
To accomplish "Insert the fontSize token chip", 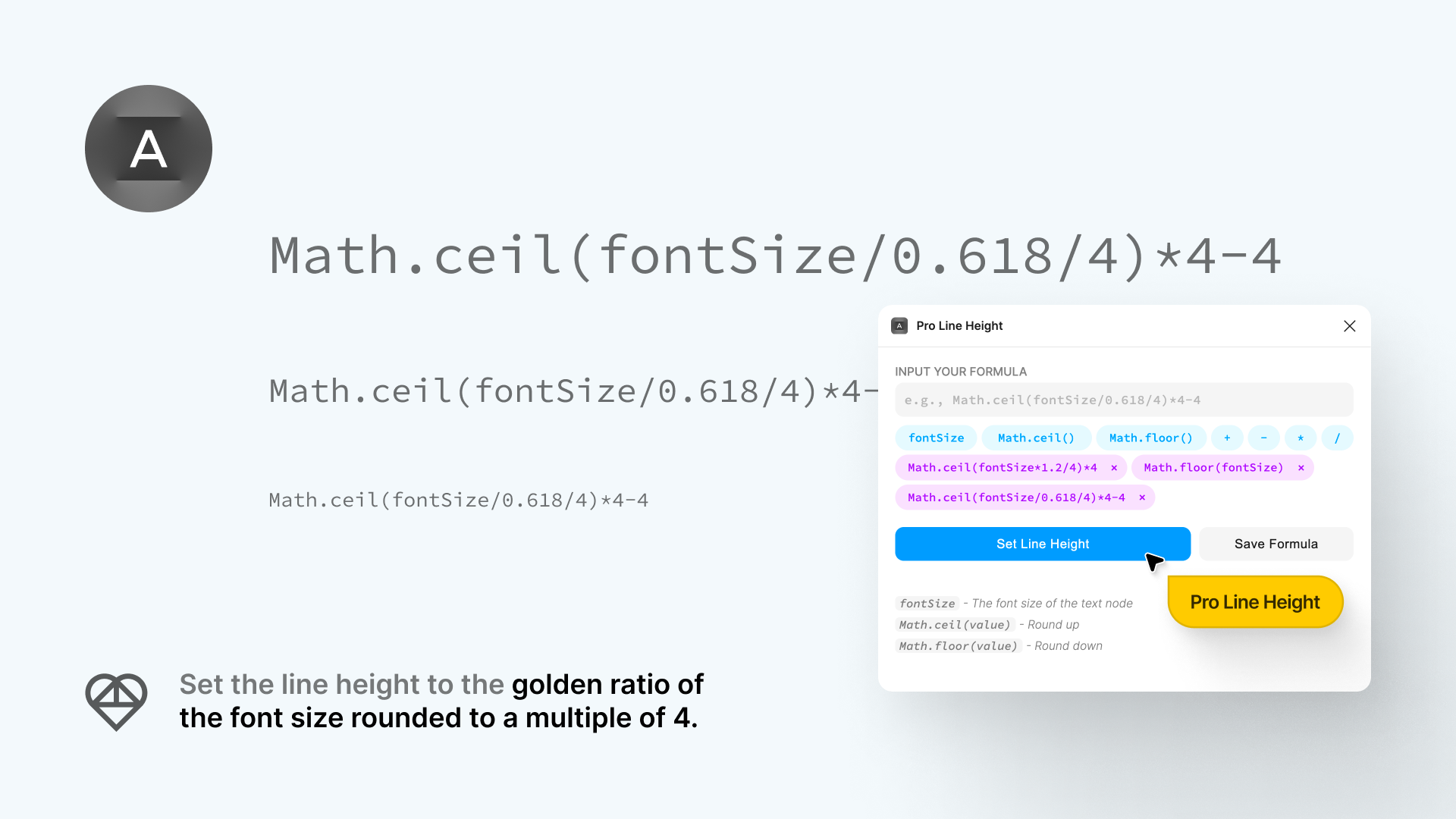I will (x=936, y=438).
